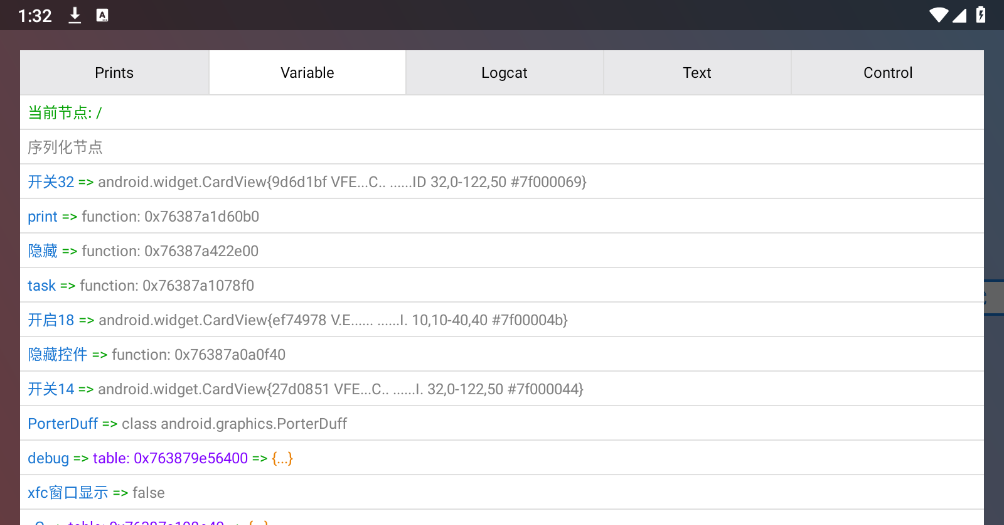This screenshot has width=1004, height=525.
Task: Tap the keyboard language icon in status bar
Action: 102,15
